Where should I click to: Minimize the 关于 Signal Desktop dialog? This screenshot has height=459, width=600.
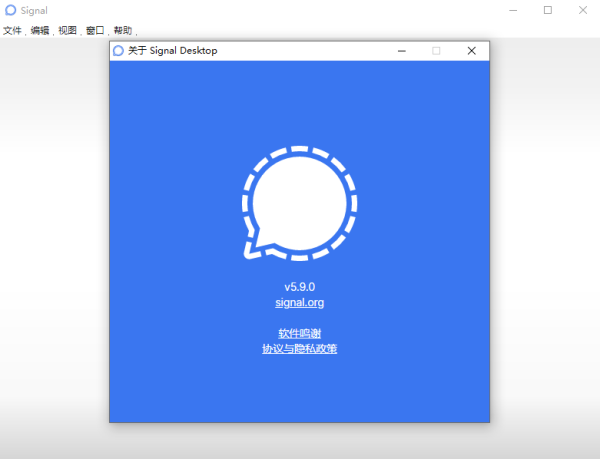point(401,51)
